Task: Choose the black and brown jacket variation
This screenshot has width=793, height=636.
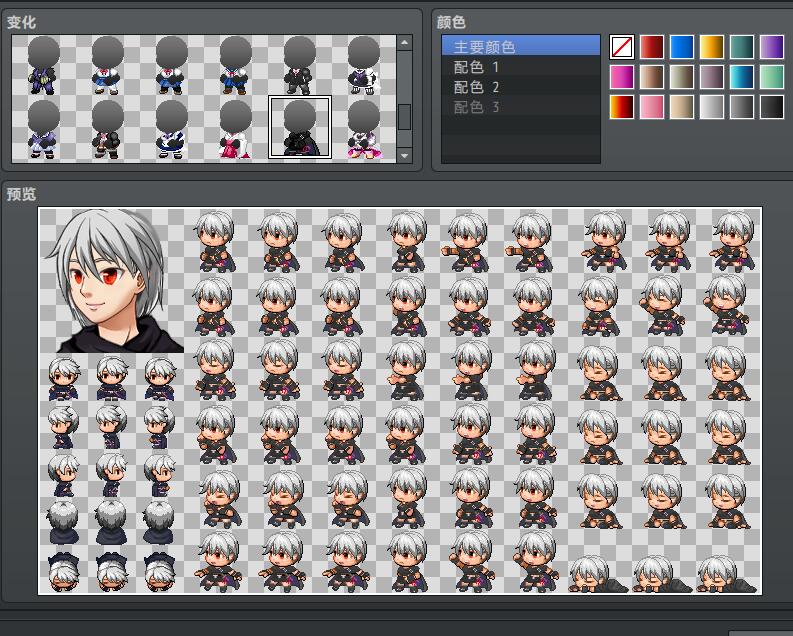Action: click(x=108, y=129)
